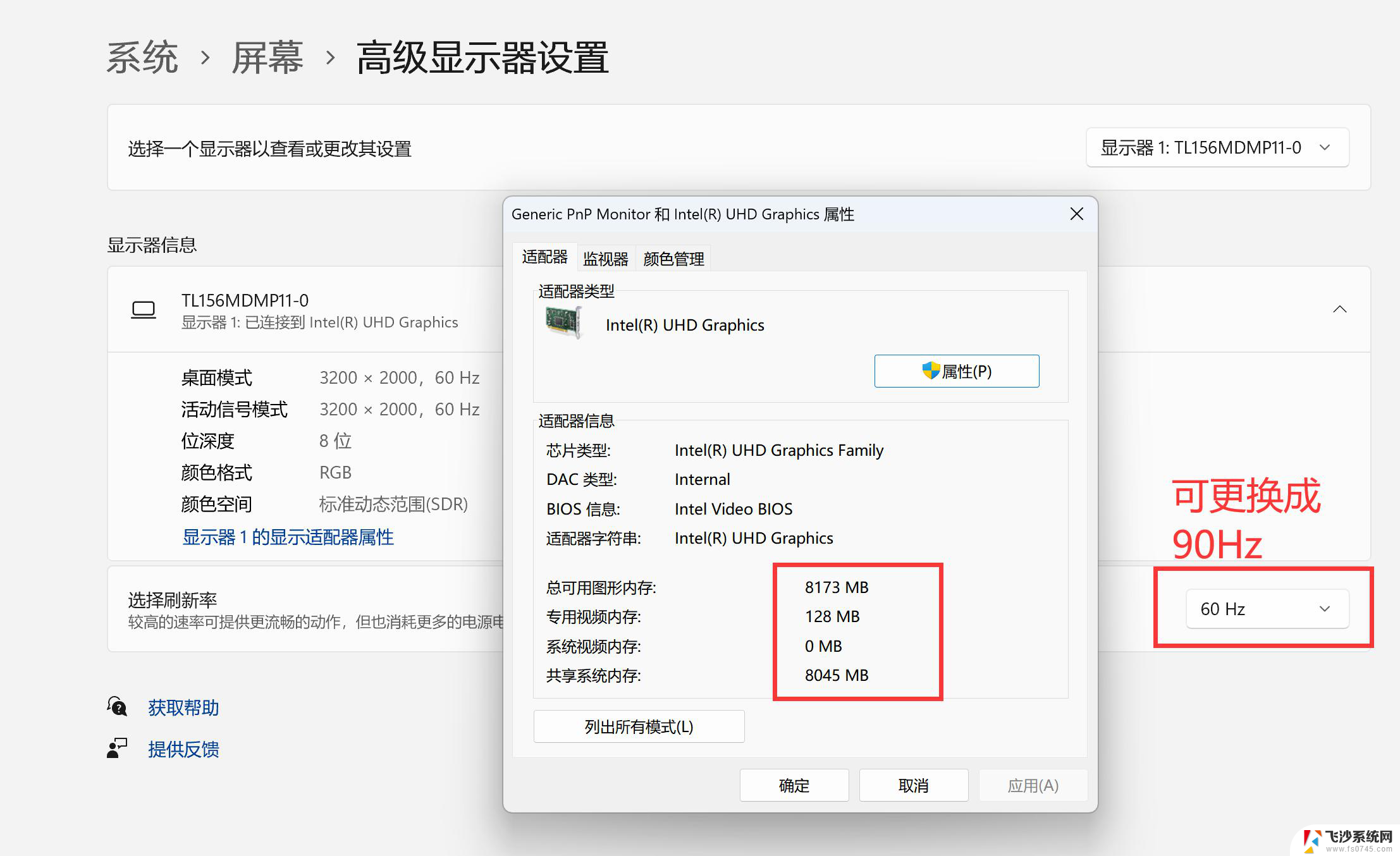Click the 选择刷新率 label

pos(173,599)
